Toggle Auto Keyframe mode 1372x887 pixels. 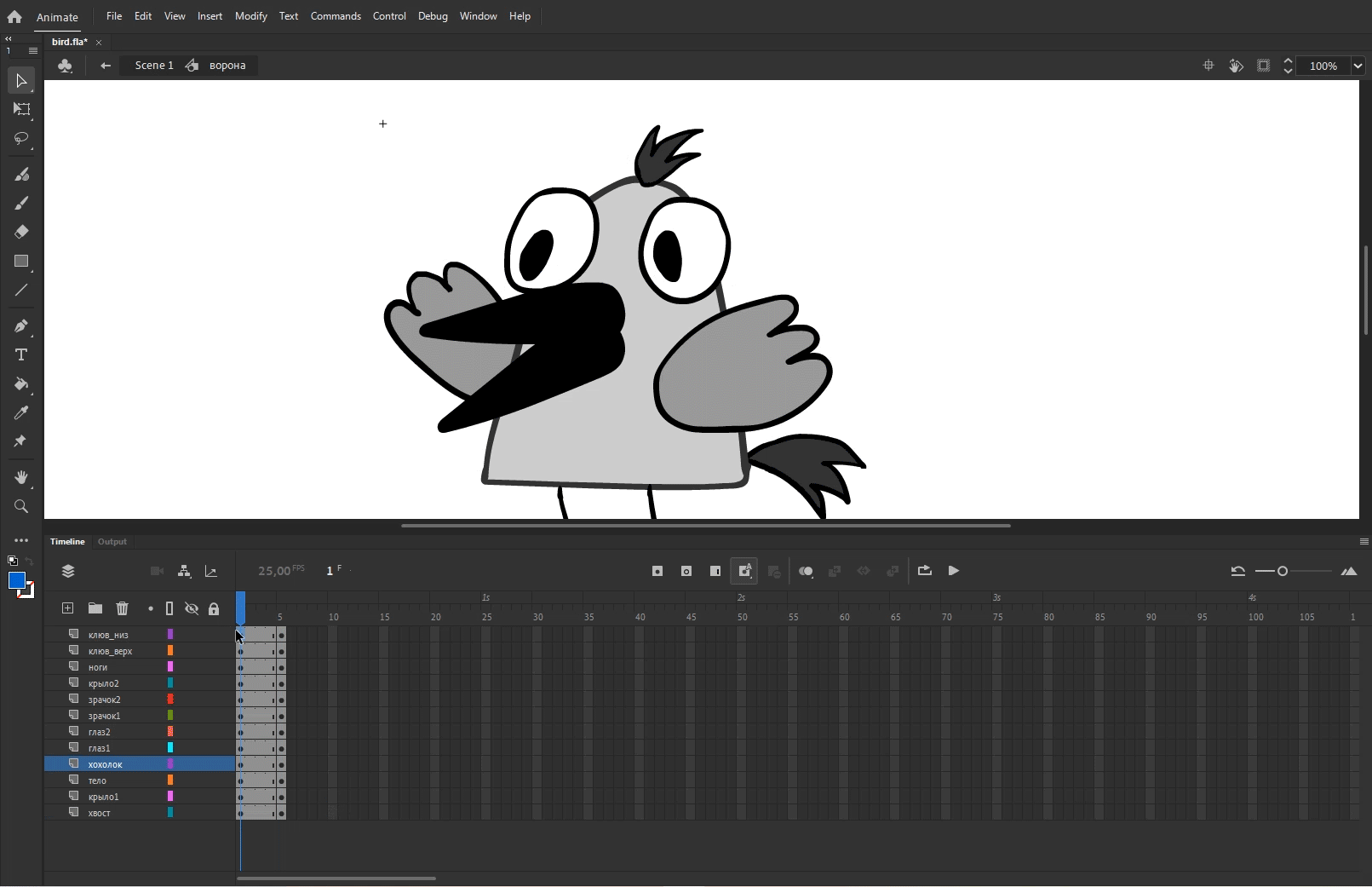744,571
